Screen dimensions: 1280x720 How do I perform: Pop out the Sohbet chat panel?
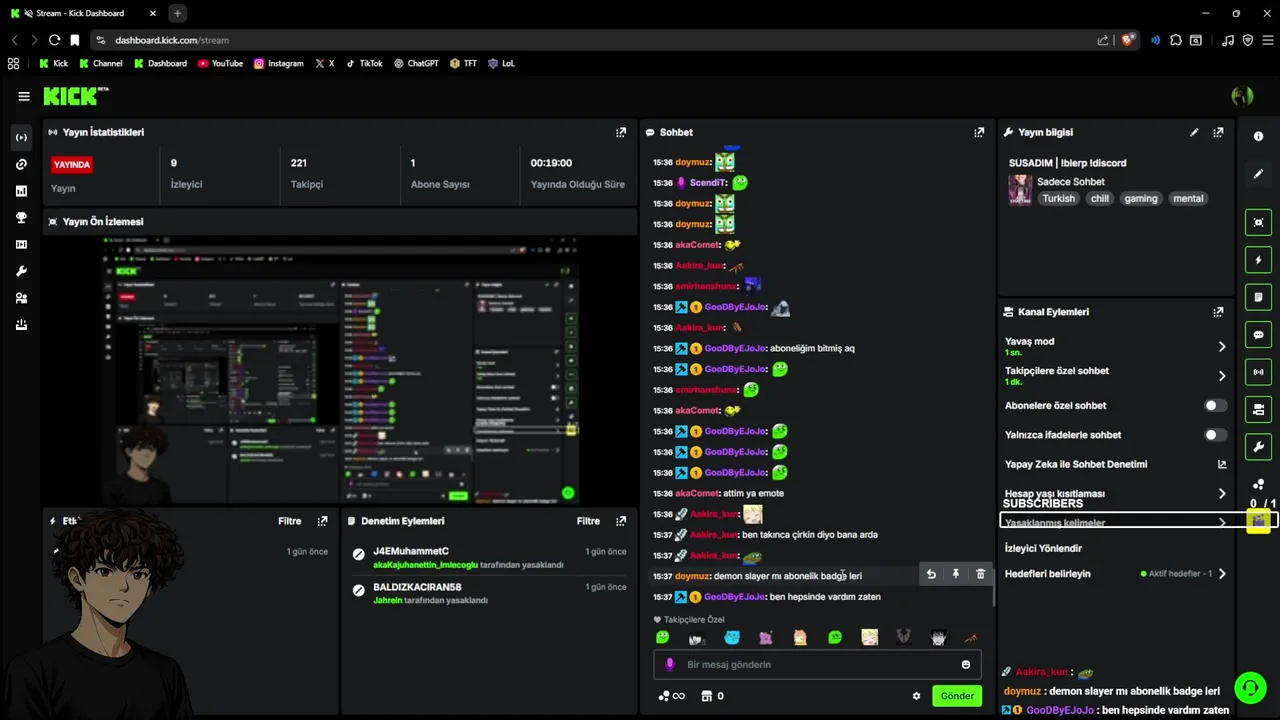pos(979,132)
